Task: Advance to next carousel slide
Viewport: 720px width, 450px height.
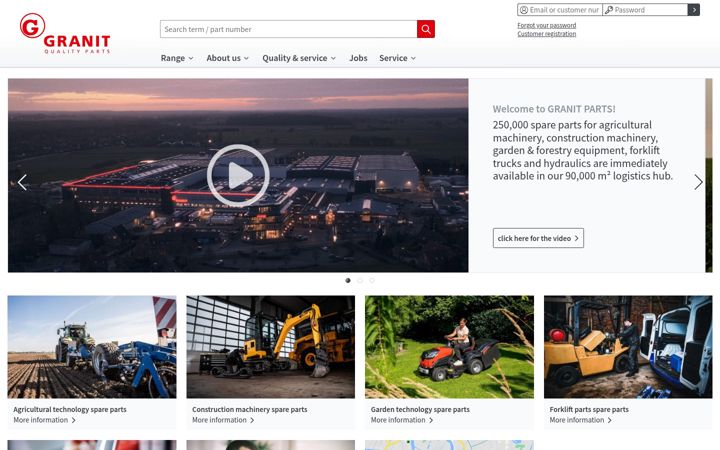Action: [x=698, y=182]
